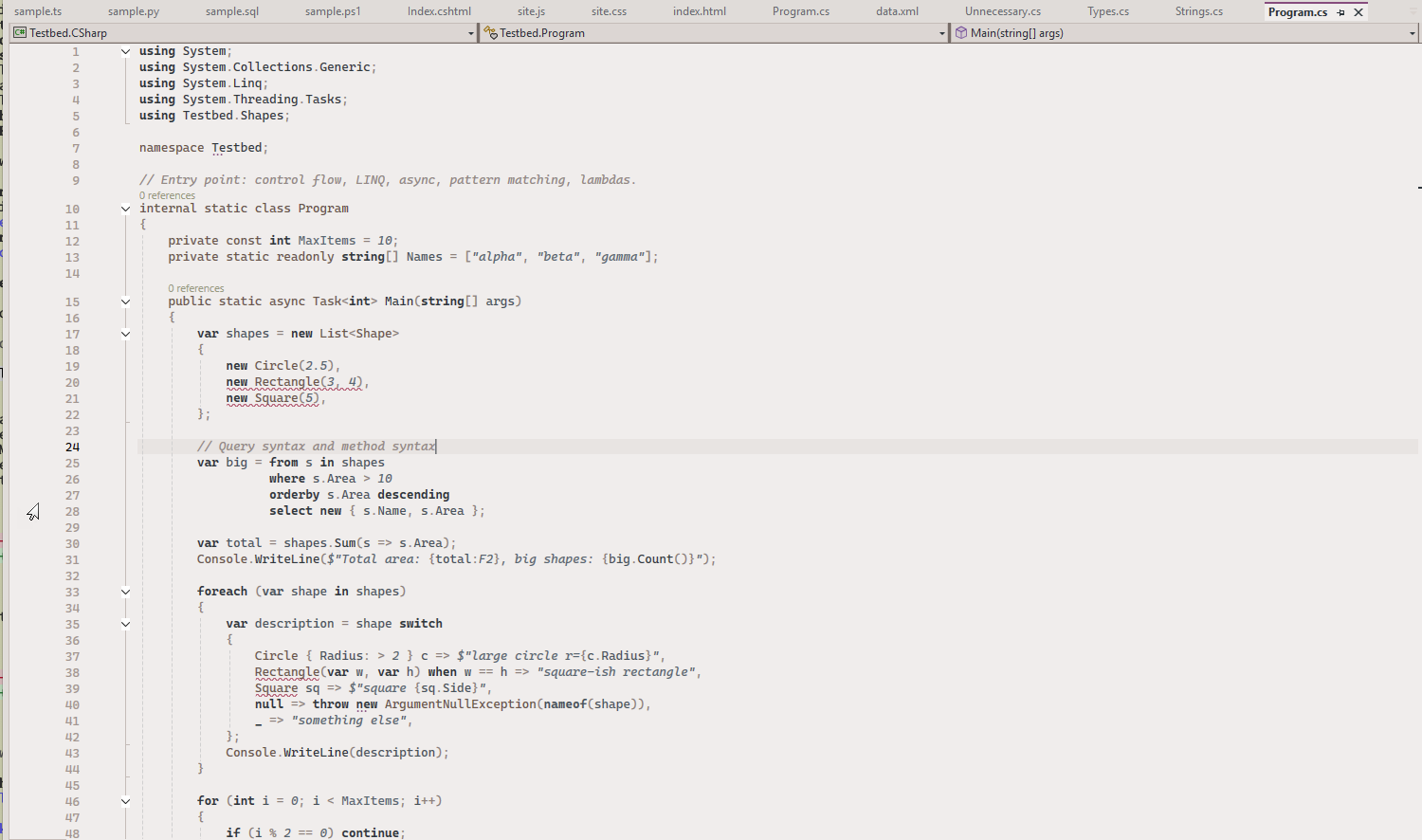Viewport: 1422px width, 840px height.
Task: Switch to the index.html tab
Action: (x=700, y=11)
